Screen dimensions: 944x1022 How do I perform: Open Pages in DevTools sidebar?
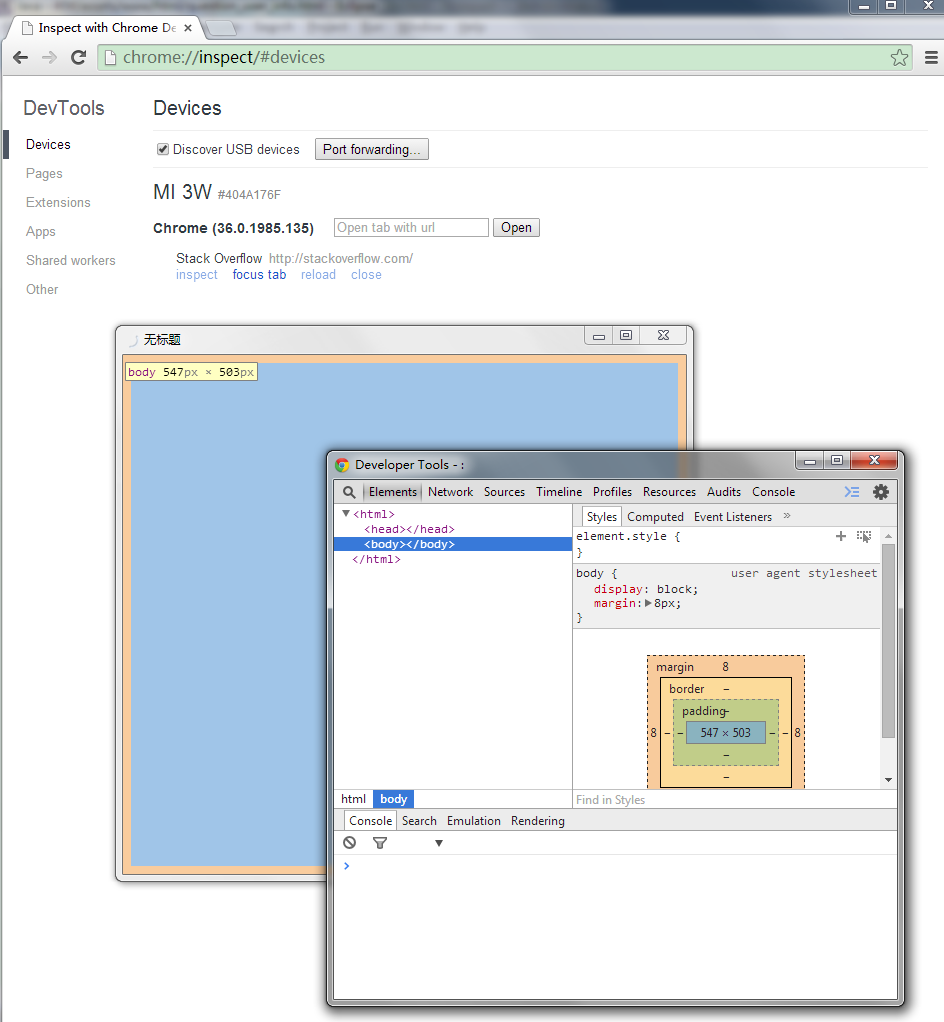[x=44, y=173]
